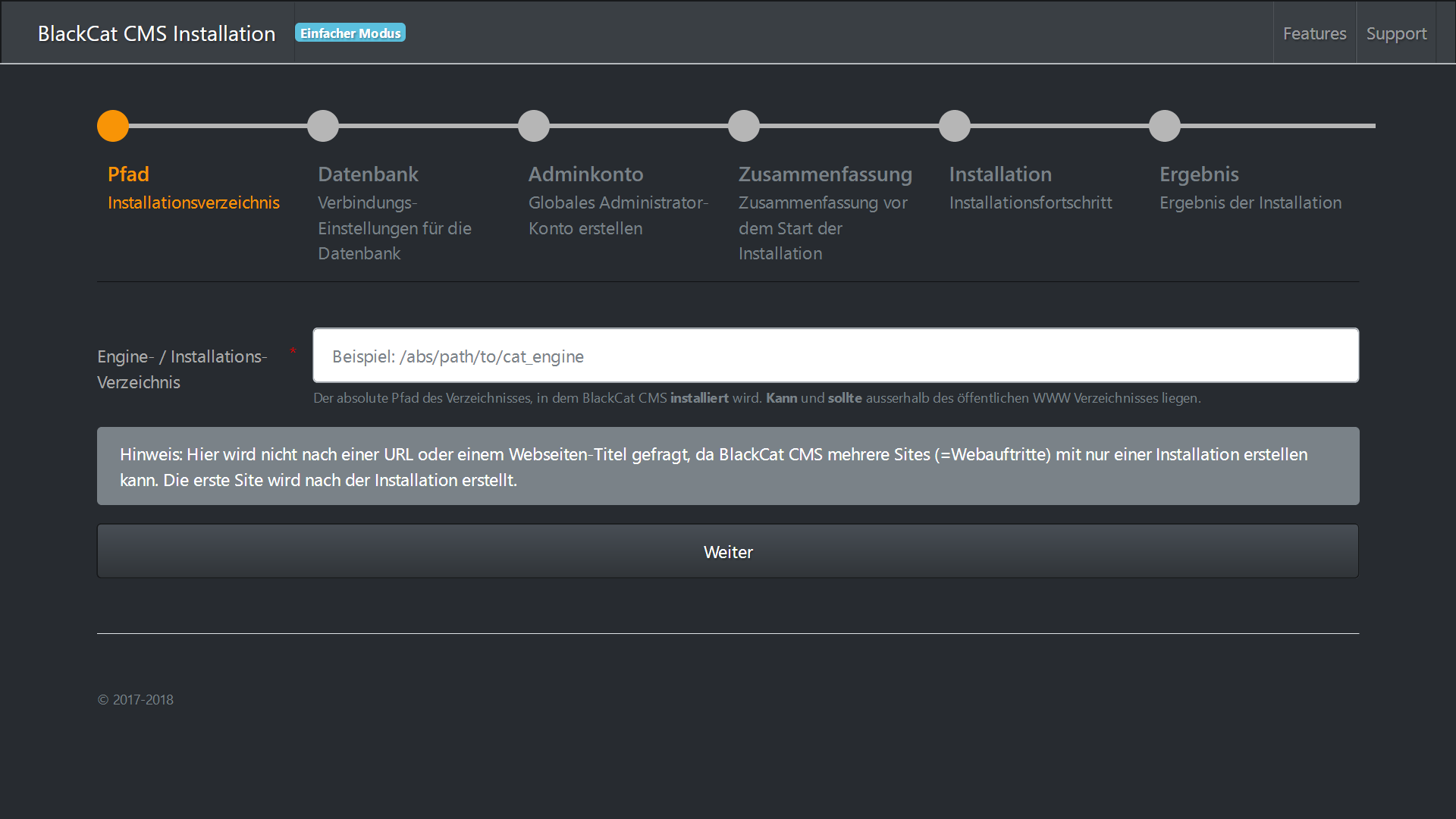Click the 'Zusammenfassung vor dem Start' description

click(823, 228)
